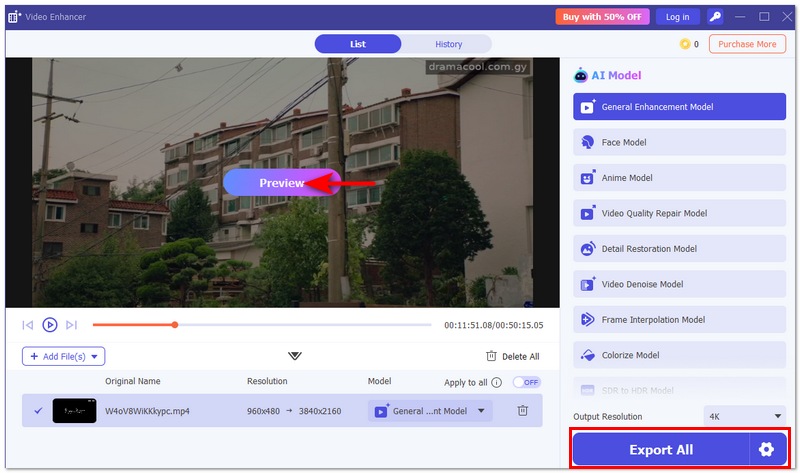Viewport: 800px width, 473px height.
Task: Select the Video Quality Repair Model
Action: point(679,213)
